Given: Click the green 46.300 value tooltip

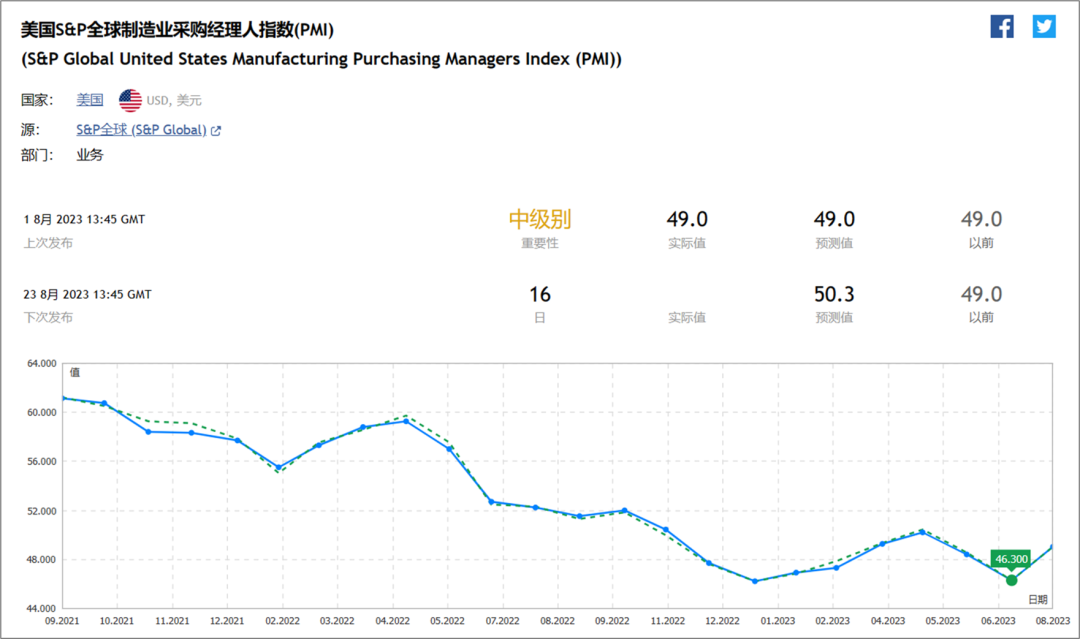Looking at the screenshot, I should click(1011, 559).
